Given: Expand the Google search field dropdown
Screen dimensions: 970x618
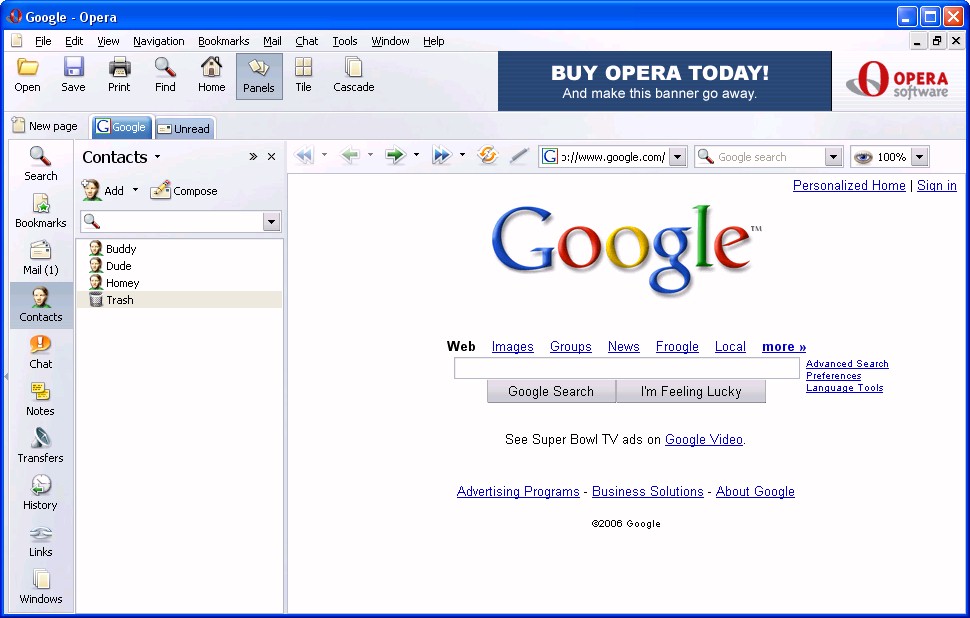Looking at the screenshot, I should [833, 157].
